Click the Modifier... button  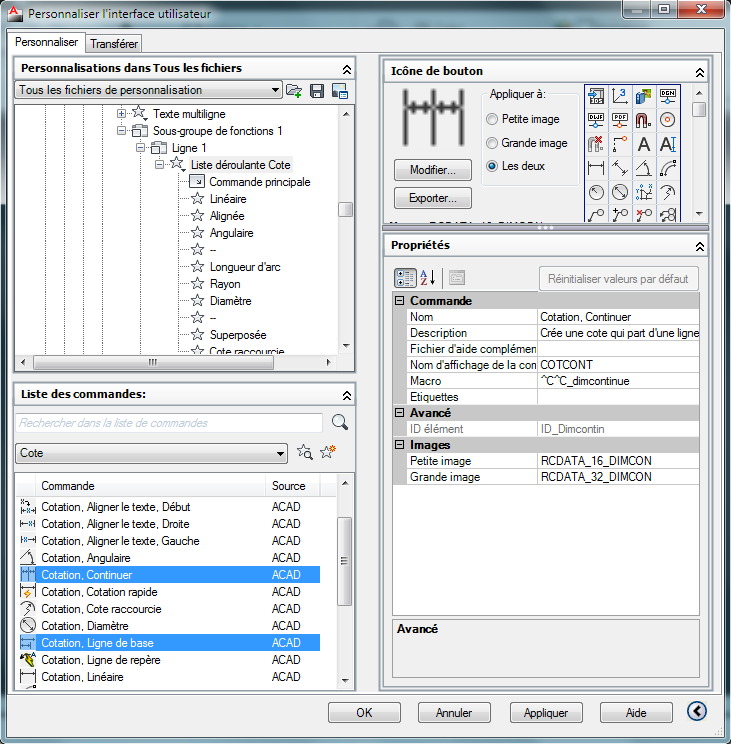[433, 169]
